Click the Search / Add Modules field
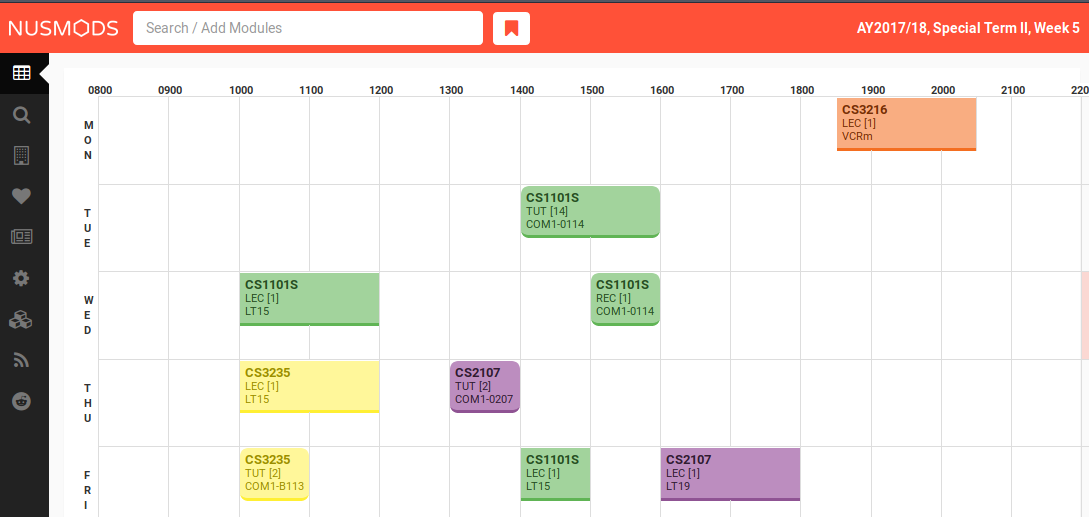Screen dimensions: 1089x517 [x=308, y=28]
